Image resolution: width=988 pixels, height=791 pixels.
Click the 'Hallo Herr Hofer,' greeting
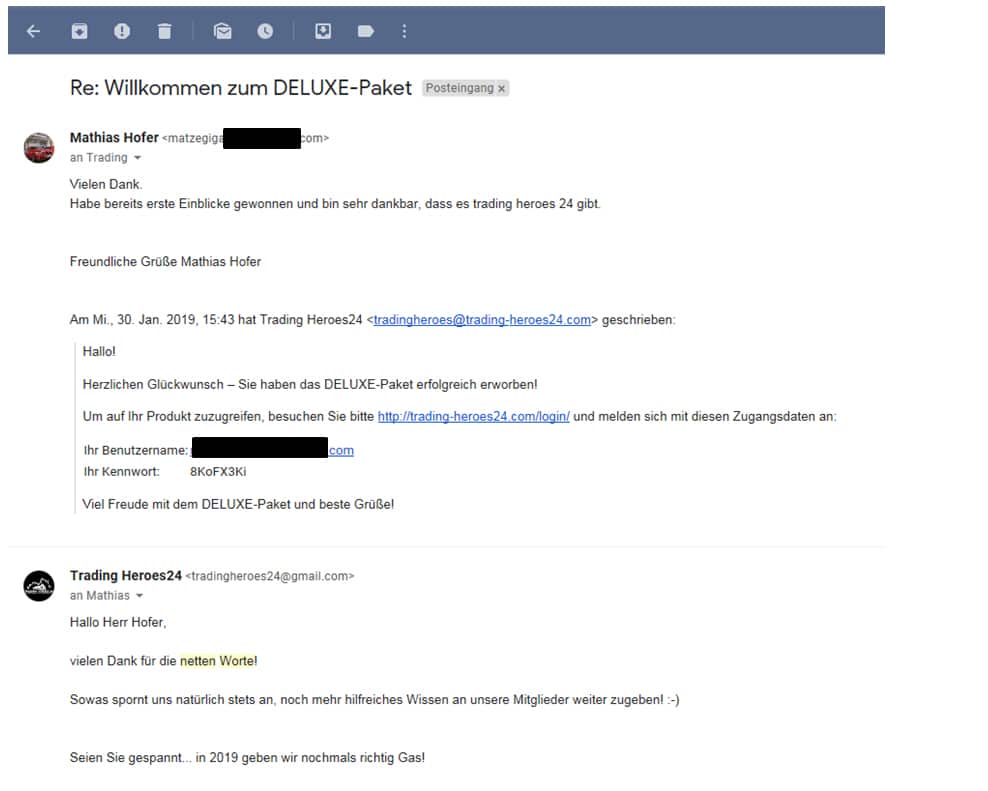pos(118,622)
